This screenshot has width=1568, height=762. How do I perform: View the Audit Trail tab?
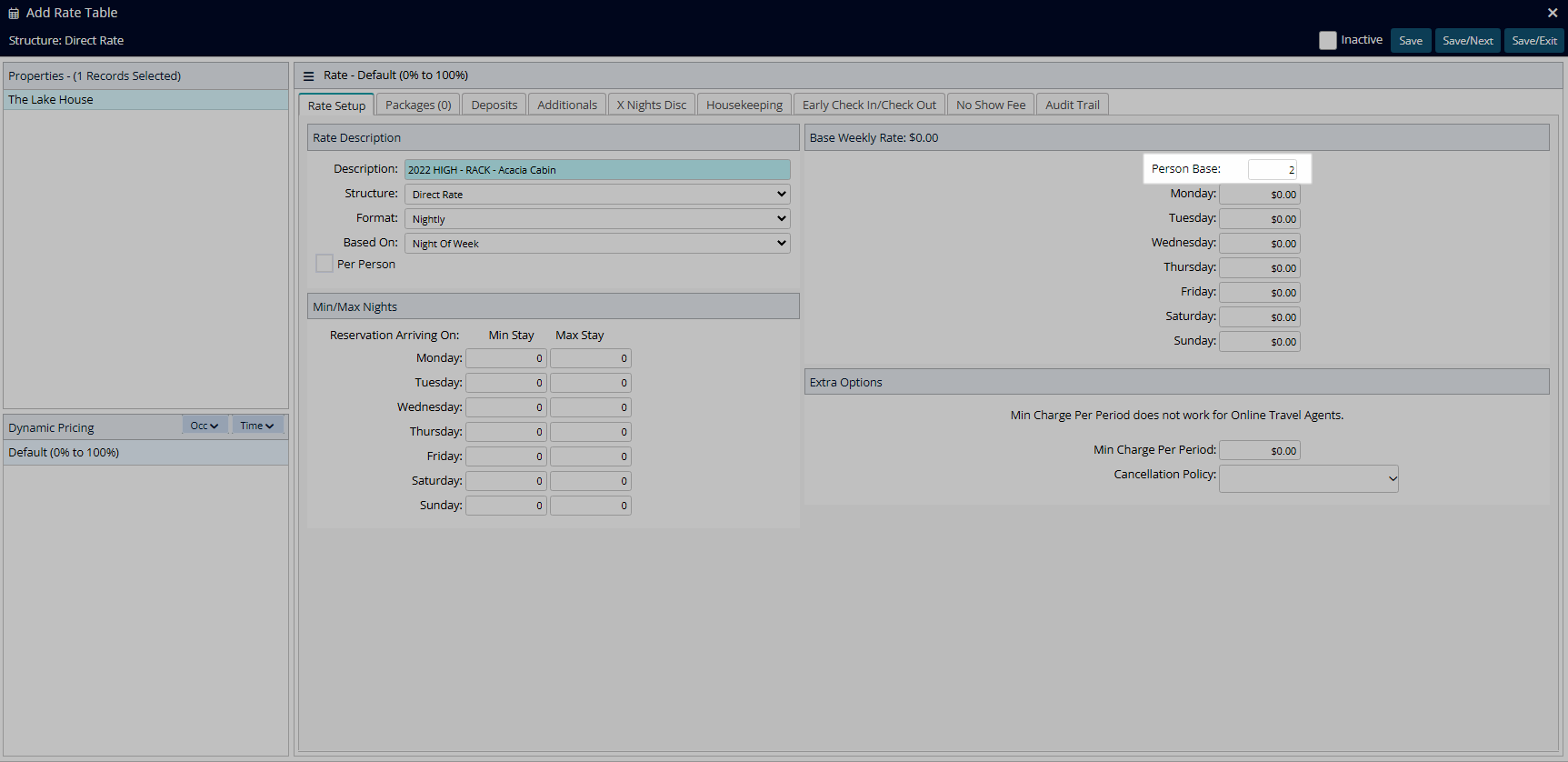click(x=1073, y=105)
